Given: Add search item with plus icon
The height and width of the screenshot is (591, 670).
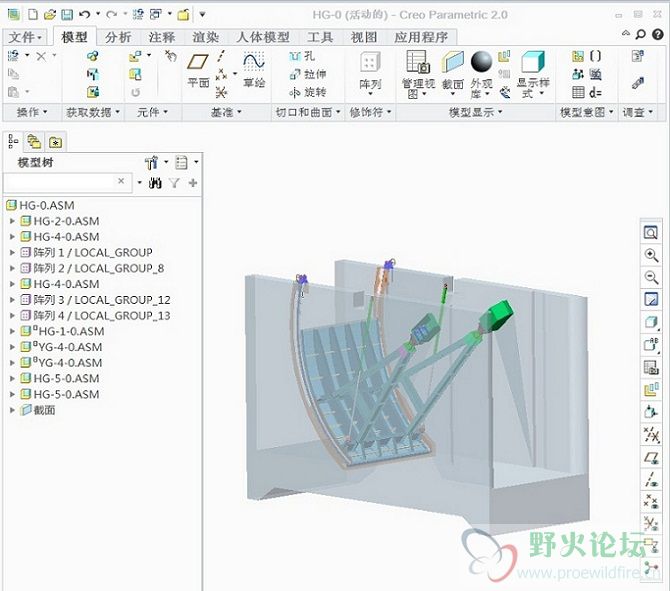Looking at the screenshot, I should point(193,183).
